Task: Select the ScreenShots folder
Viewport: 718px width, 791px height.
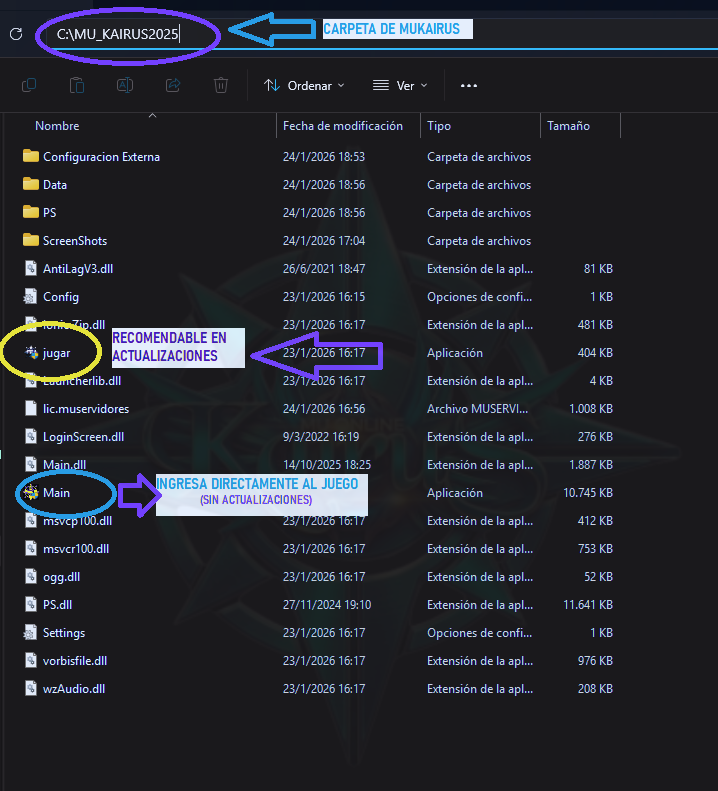Action: [x=74, y=241]
